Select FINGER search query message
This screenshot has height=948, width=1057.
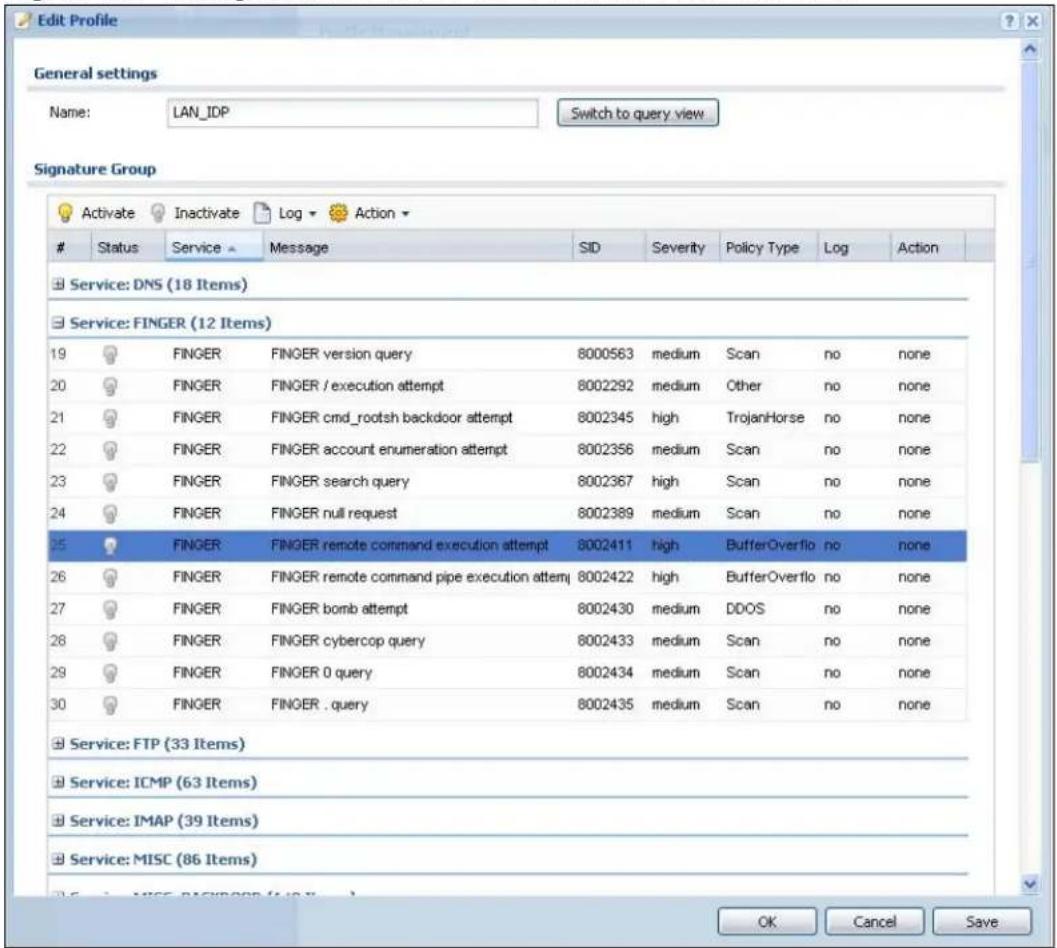(x=340, y=482)
